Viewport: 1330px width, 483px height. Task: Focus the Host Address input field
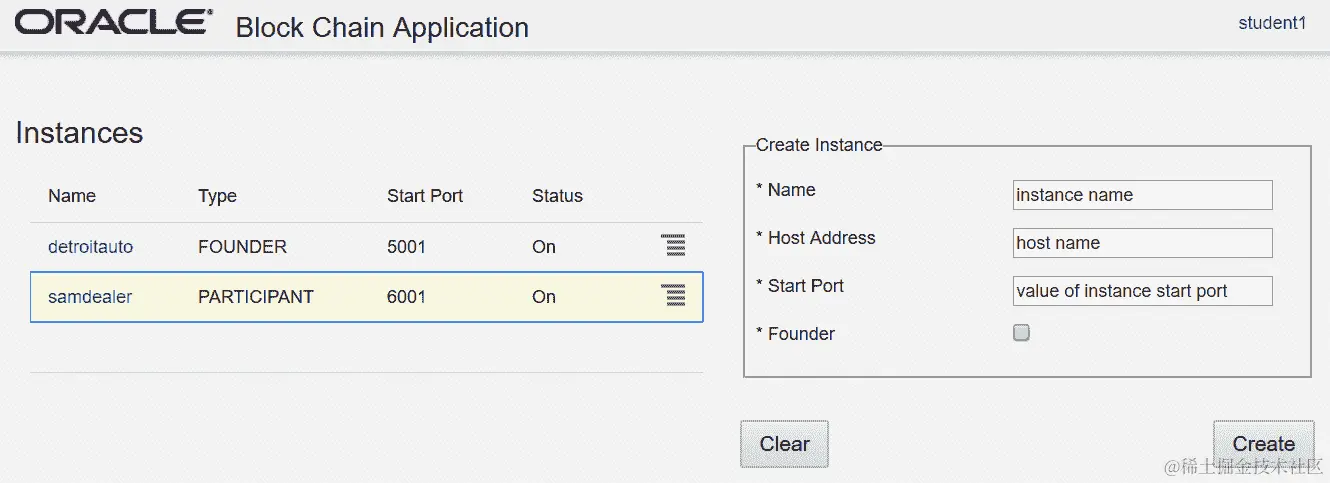[1142, 243]
